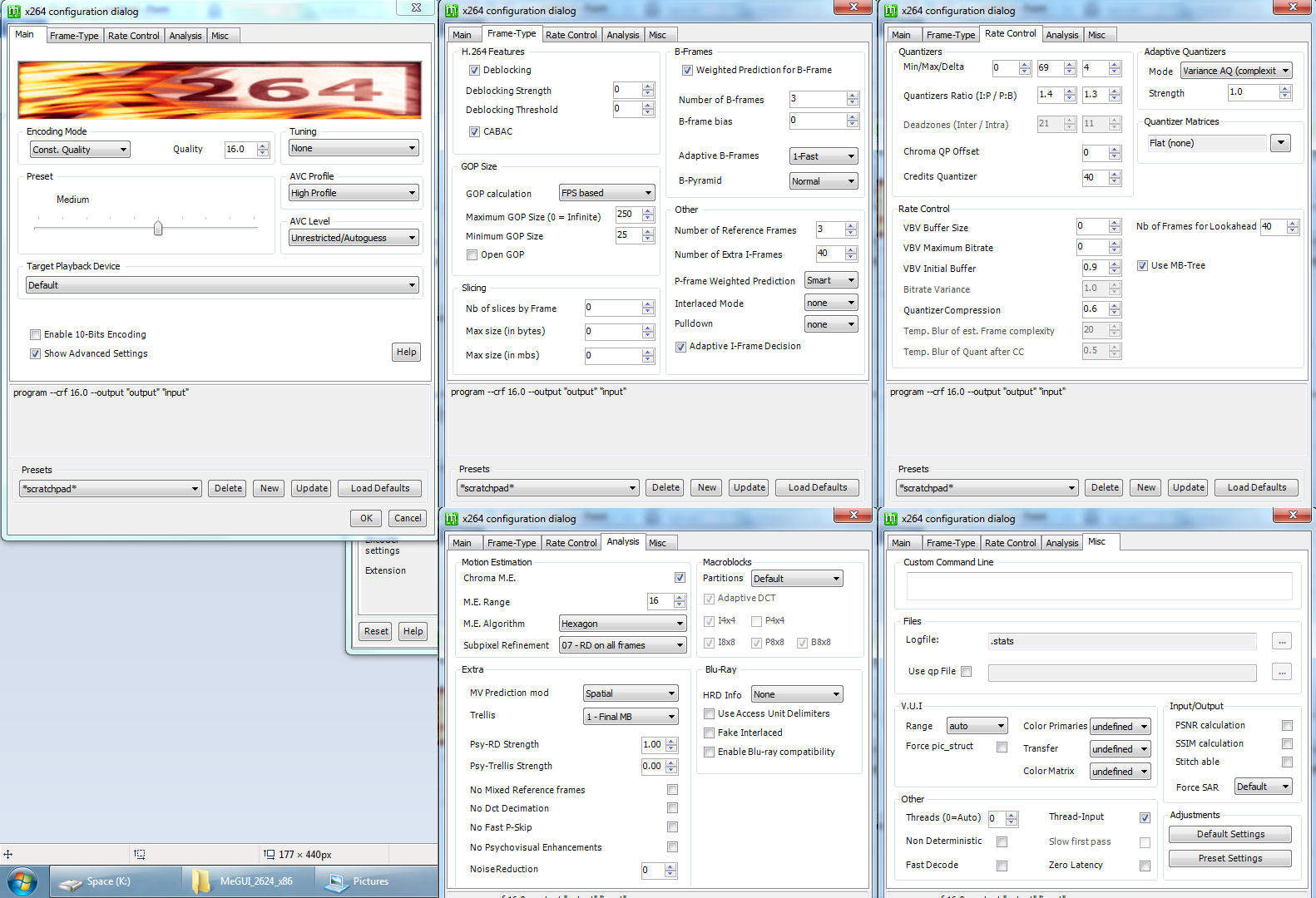Expand the Target Playback Device dropdown
1316x898 pixels.
click(222, 285)
